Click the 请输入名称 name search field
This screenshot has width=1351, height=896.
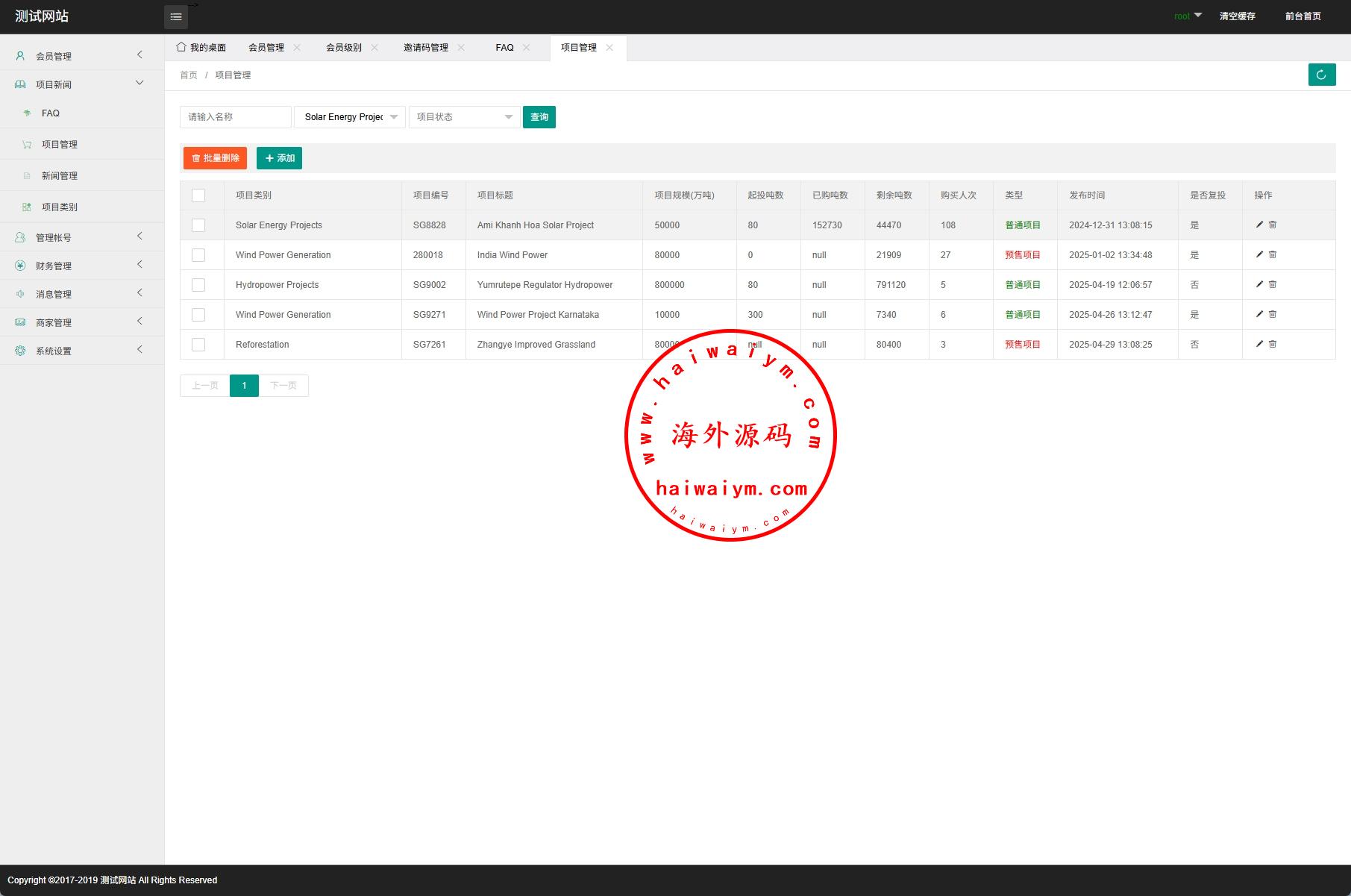[x=235, y=117]
